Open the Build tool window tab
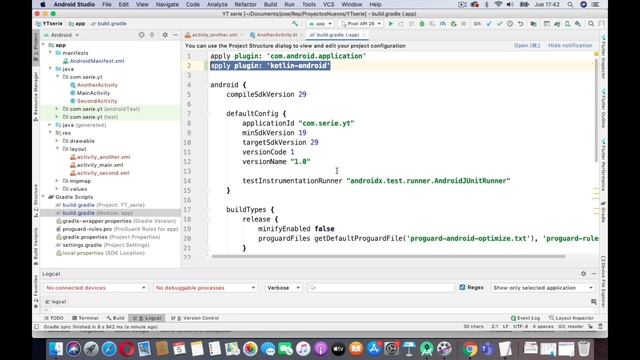This screenshot has width=640, height=360. (116, 318)
